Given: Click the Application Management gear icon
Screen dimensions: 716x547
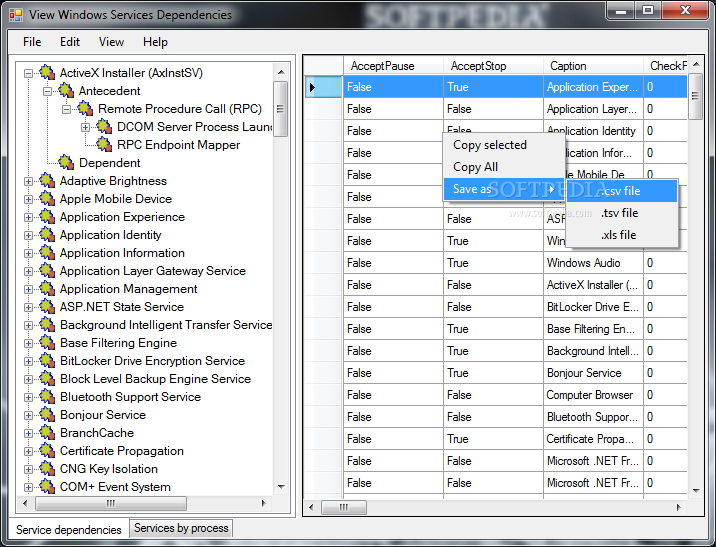Looking at the screenshot, I should pos(47,289).
